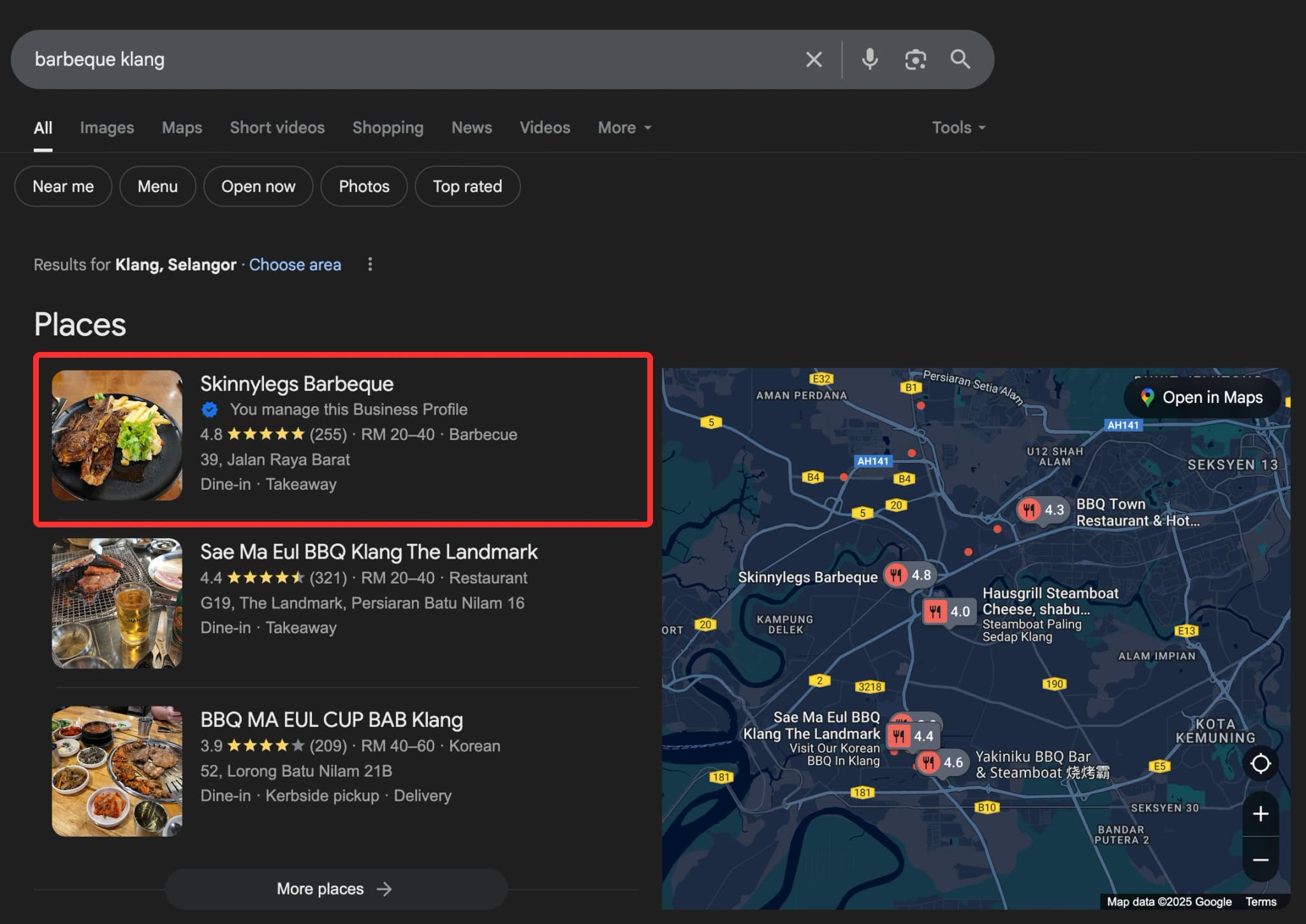Apply the Menu filter chip
The width and height of the screenshot is (1306, 924).
(158, 186)
